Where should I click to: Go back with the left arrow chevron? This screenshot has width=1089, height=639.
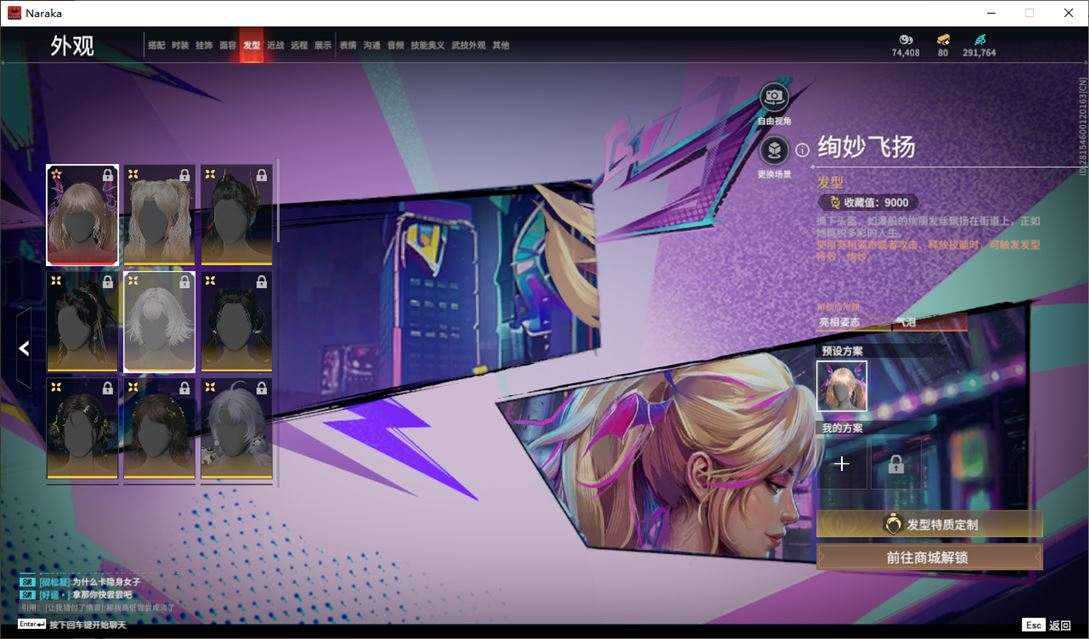(24, 348)
